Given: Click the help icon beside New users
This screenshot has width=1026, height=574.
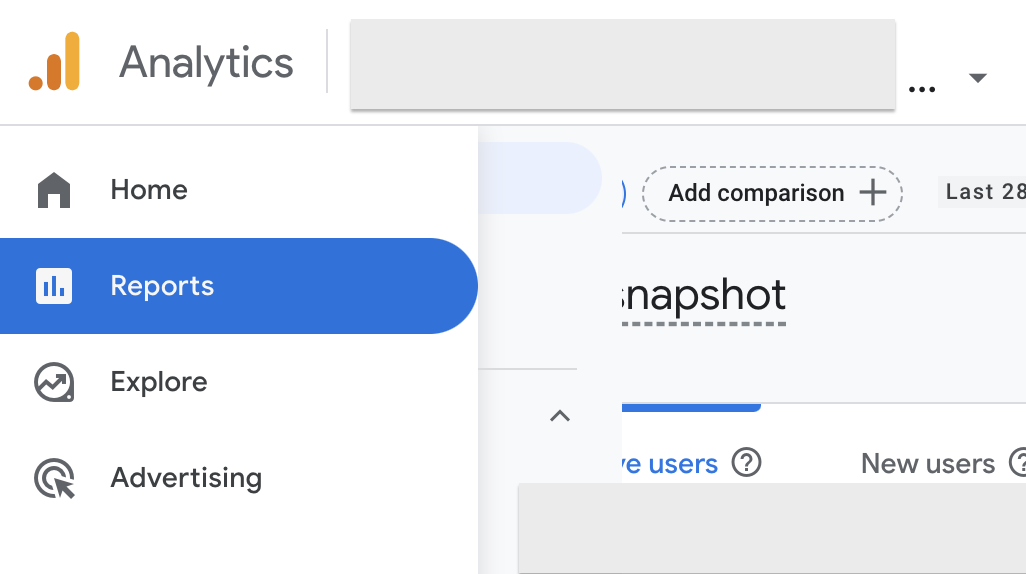Looking at the screenshot, I should tap(1017, 463).
